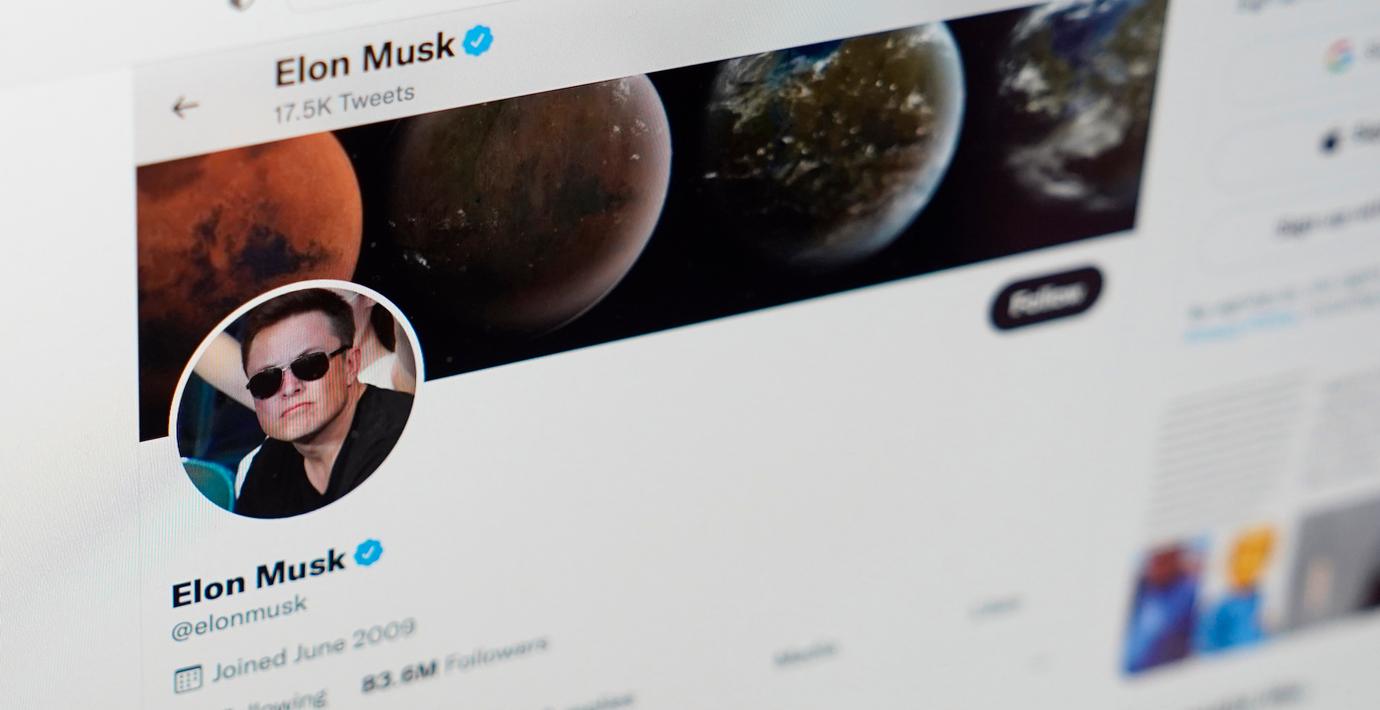Open the blue-toned leftmost sidebar thumbnail
Viewport: 1380px width, 710px height.
pyautogui.click(x=1163, y=605)
